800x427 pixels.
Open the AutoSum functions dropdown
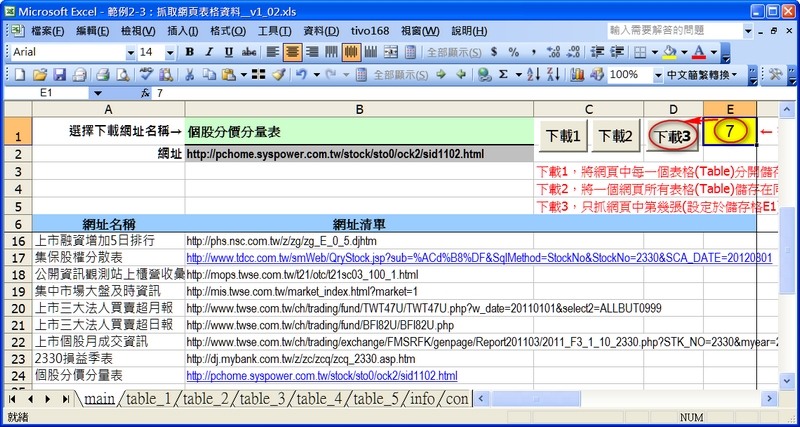(518, 76)
